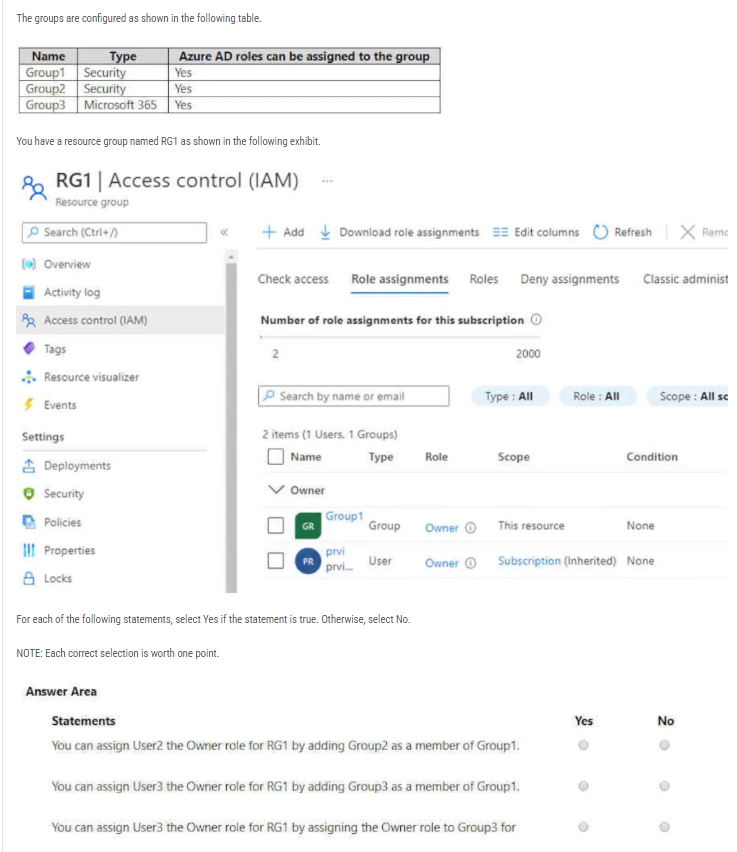The width and height of the screenshot is (737, 852).
Task: Click the Policies icon
Action: pyautogui.click(x=29, y=522)
